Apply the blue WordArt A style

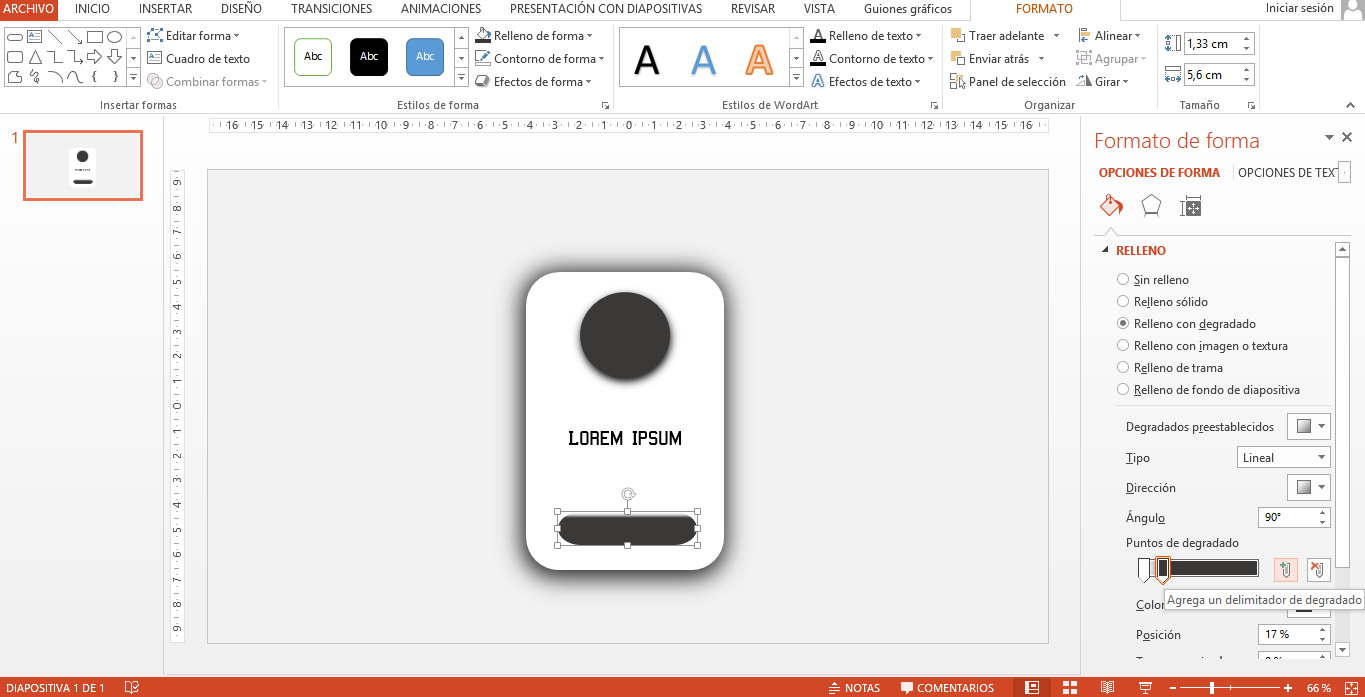704,60
